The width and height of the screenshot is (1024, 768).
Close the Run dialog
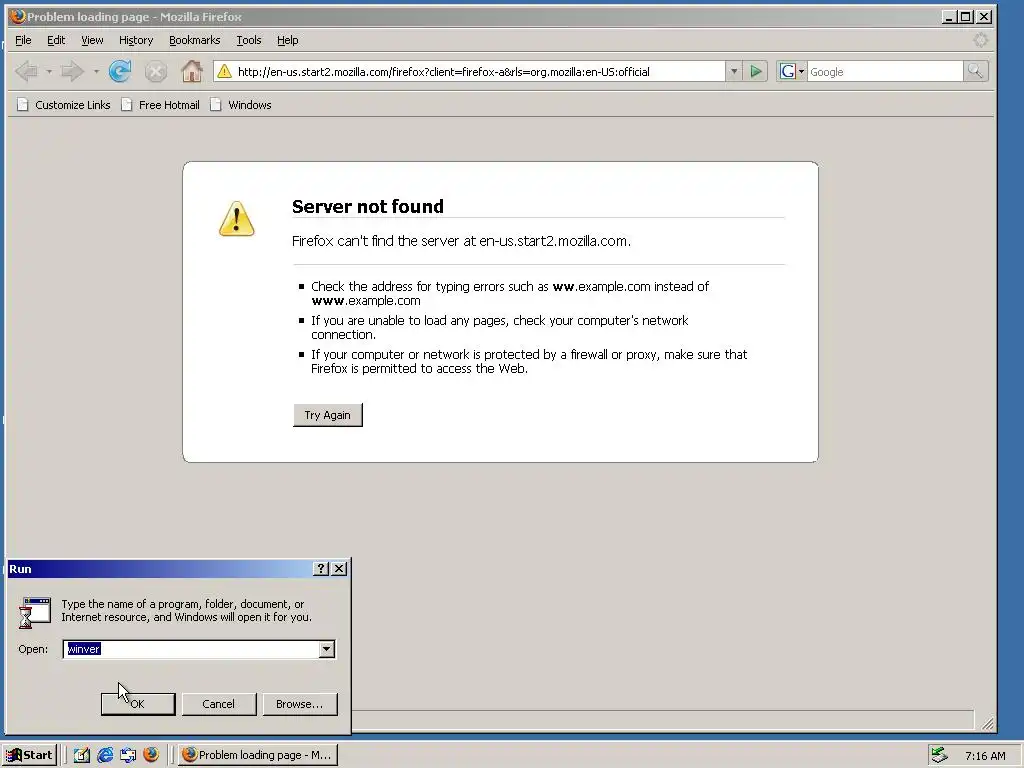[339, 569]
